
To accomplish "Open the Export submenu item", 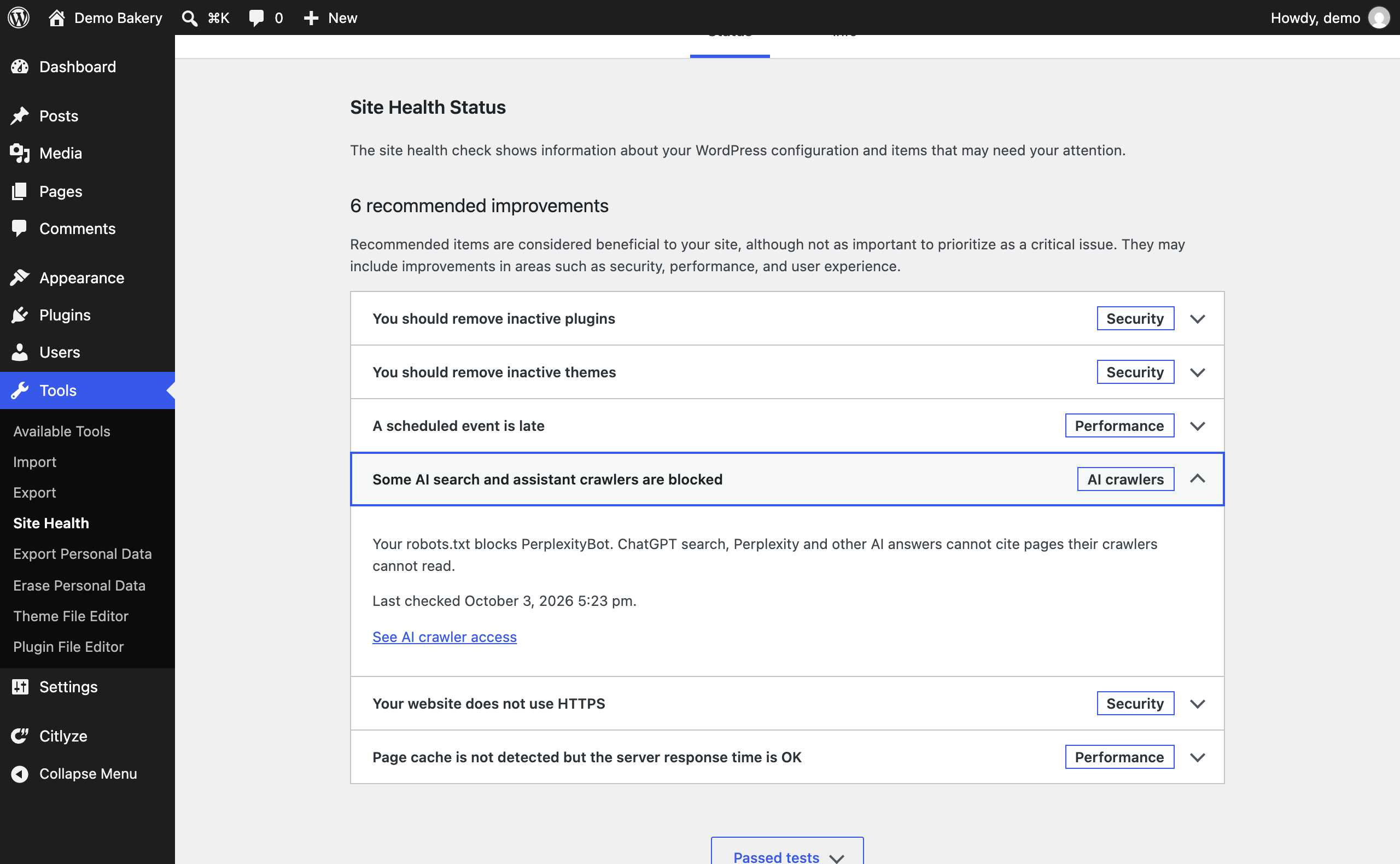I will click(x=35, y=493).
